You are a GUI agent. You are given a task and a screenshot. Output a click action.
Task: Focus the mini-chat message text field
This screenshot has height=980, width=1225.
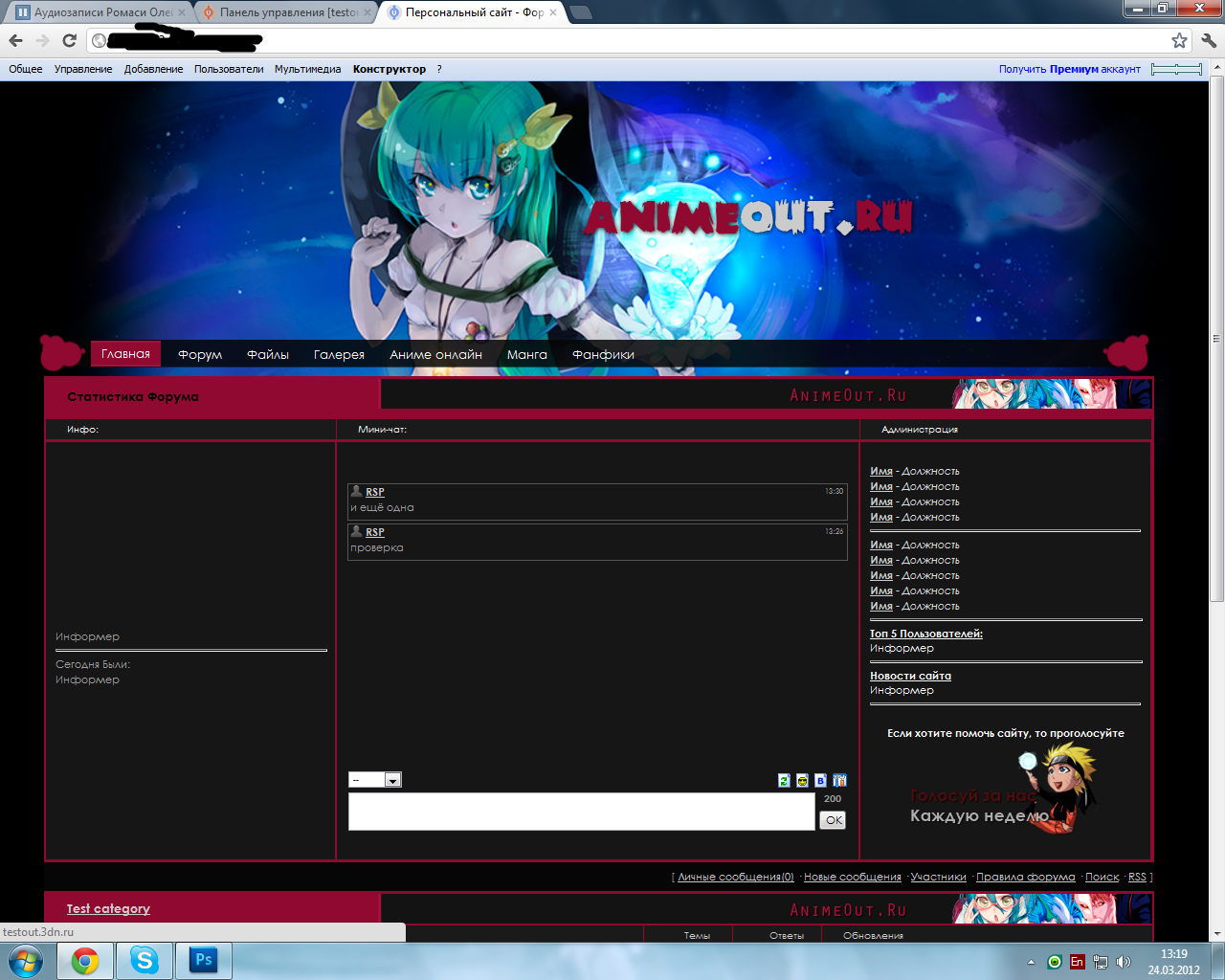click(582, 812)
